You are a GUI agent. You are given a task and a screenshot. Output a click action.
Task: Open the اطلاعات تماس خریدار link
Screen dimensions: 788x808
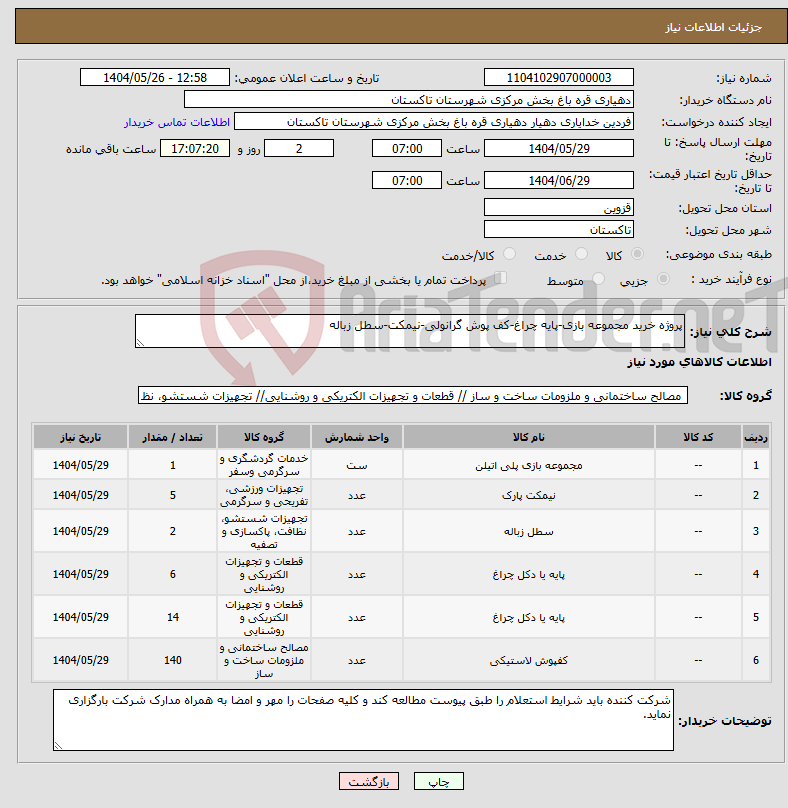click(177, 122)
